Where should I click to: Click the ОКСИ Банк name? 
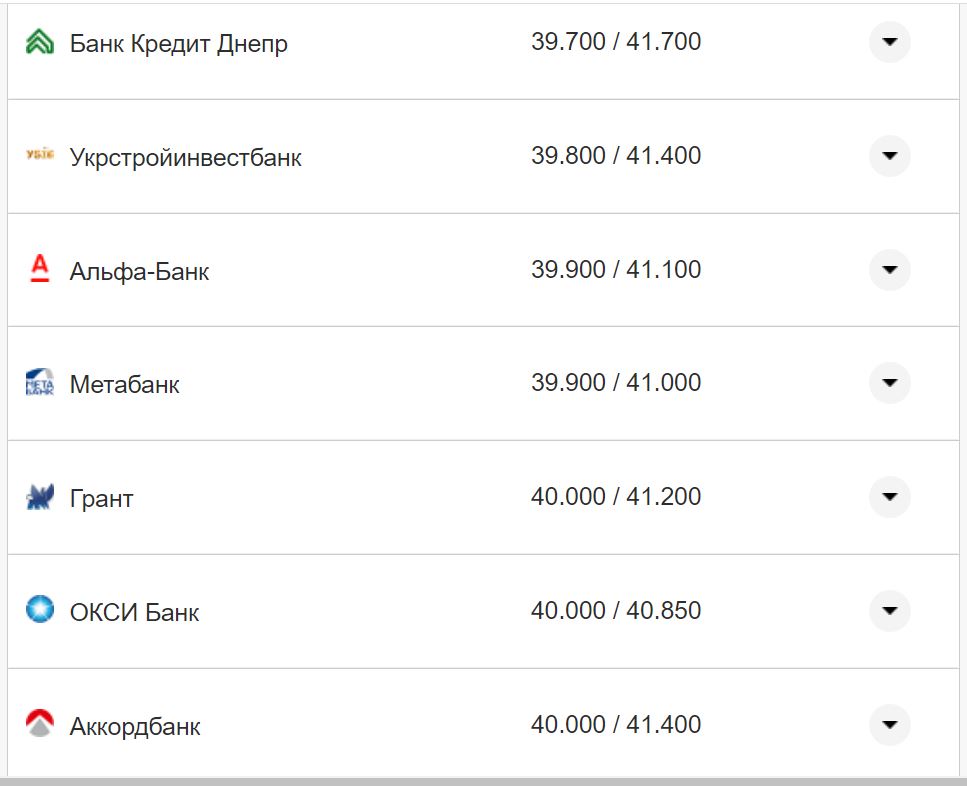133,611
